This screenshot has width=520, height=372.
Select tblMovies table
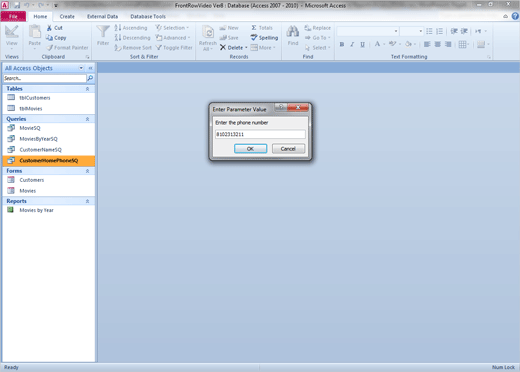[49, 108]
